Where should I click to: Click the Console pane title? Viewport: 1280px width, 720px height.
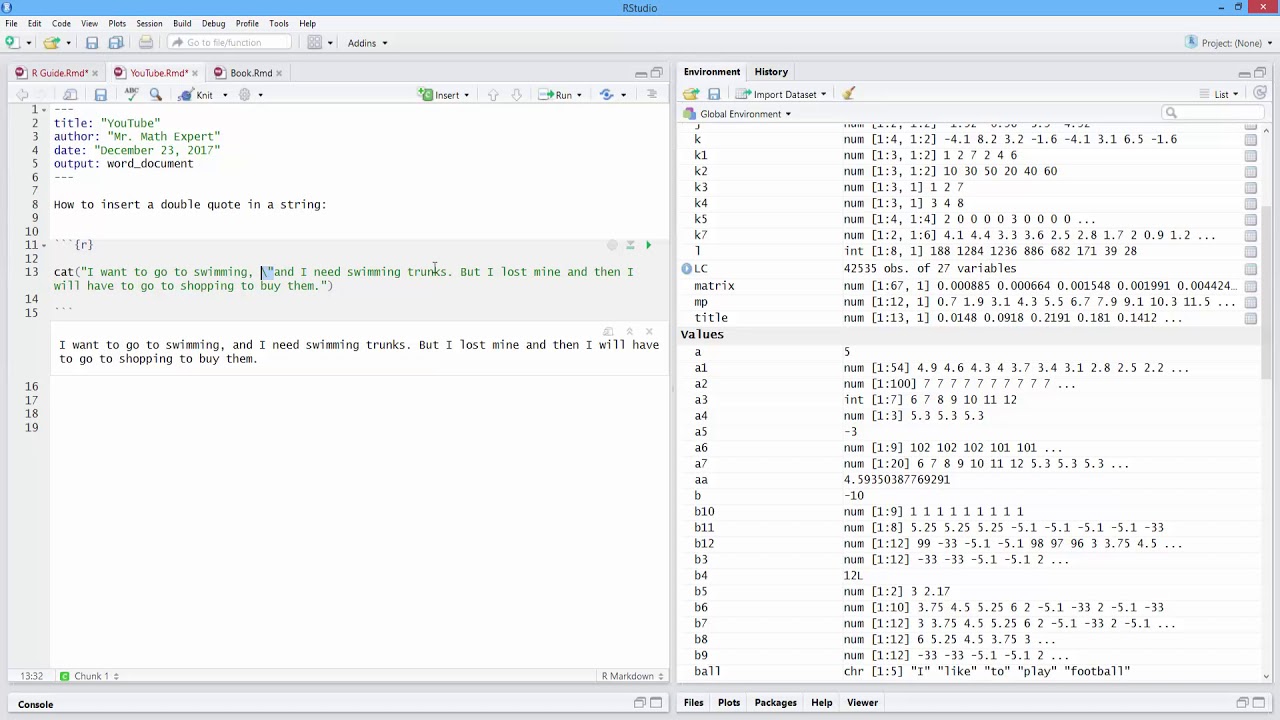[x=35, y=705]
